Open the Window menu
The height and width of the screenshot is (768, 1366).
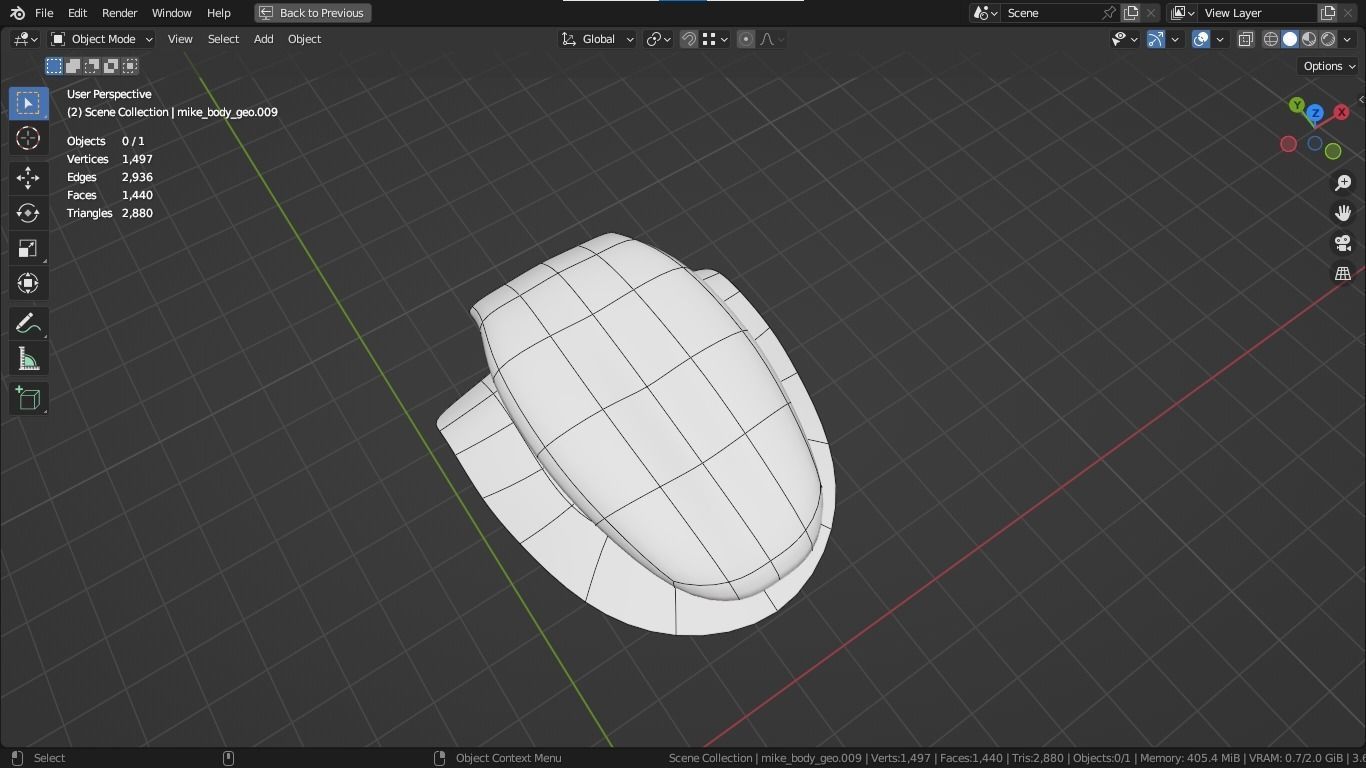click(172, 13)
